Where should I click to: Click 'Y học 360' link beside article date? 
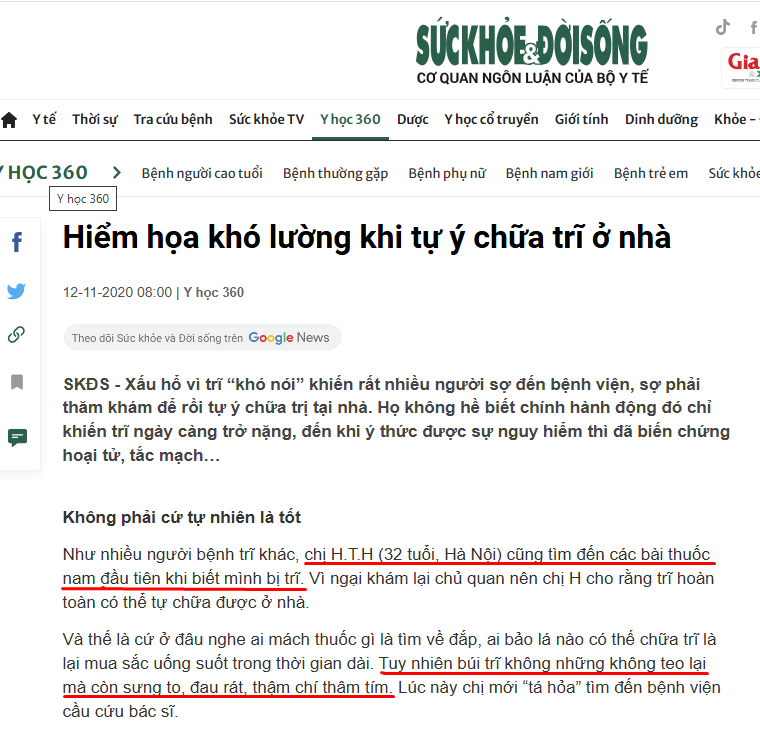(213, 292)
